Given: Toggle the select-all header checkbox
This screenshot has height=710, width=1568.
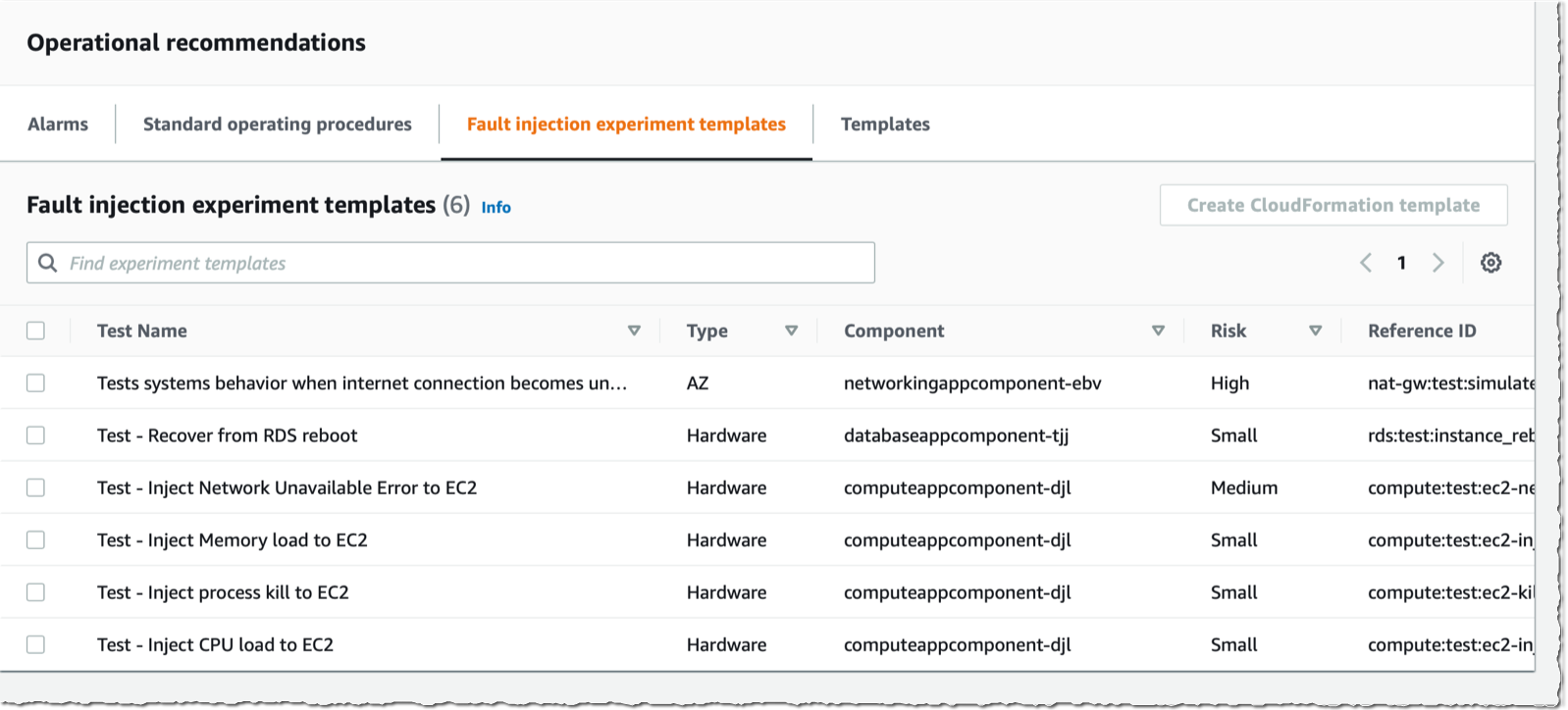Looking at the screenshot, I should tap(36, 330).
